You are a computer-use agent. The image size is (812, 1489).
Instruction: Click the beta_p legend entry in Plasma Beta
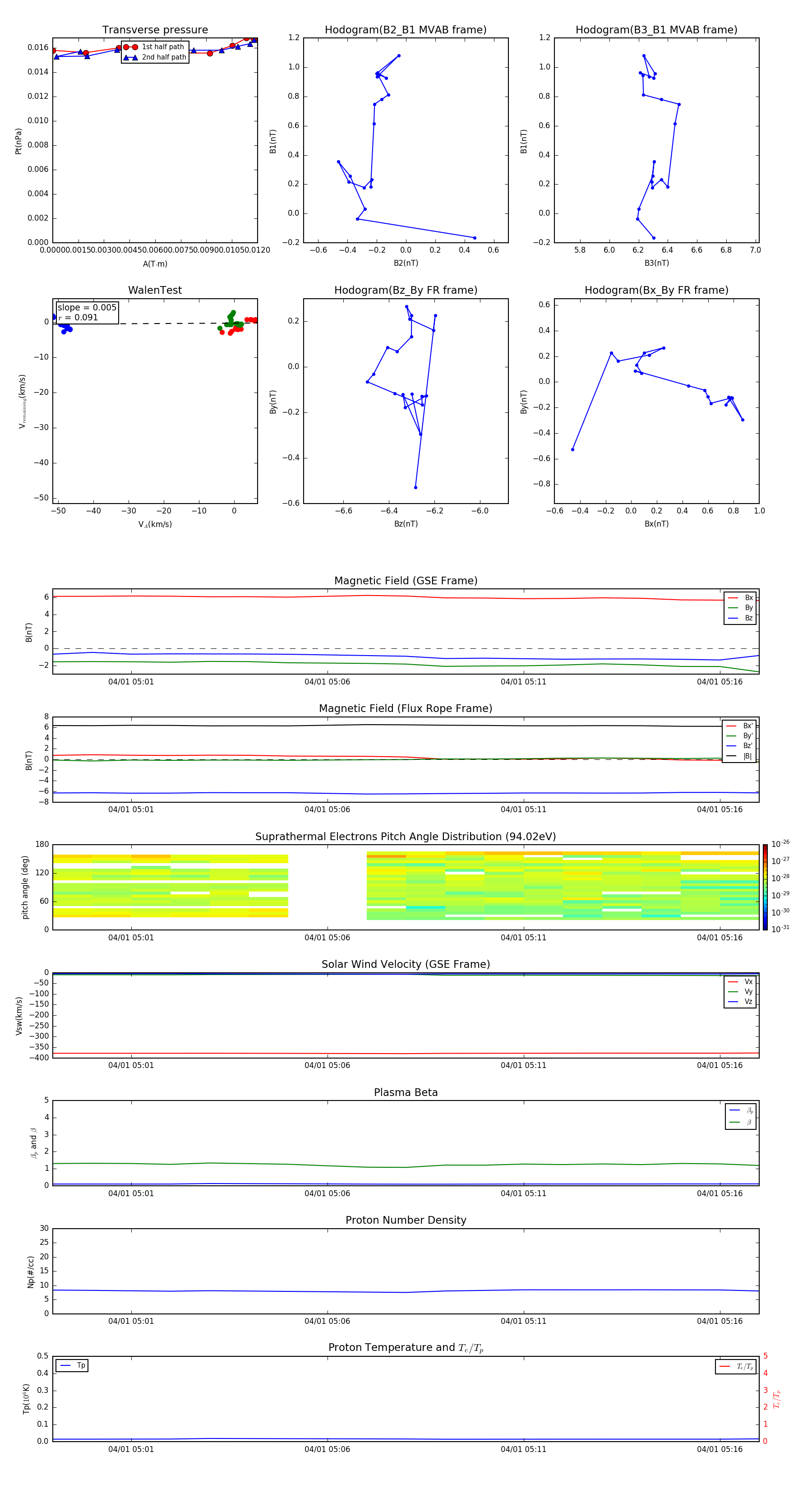(x=741, y=1110)
